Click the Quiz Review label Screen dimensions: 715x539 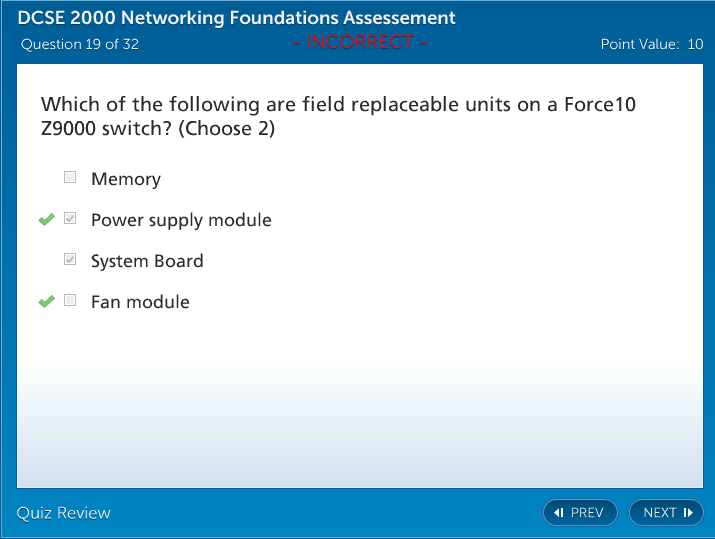[64, 513]
